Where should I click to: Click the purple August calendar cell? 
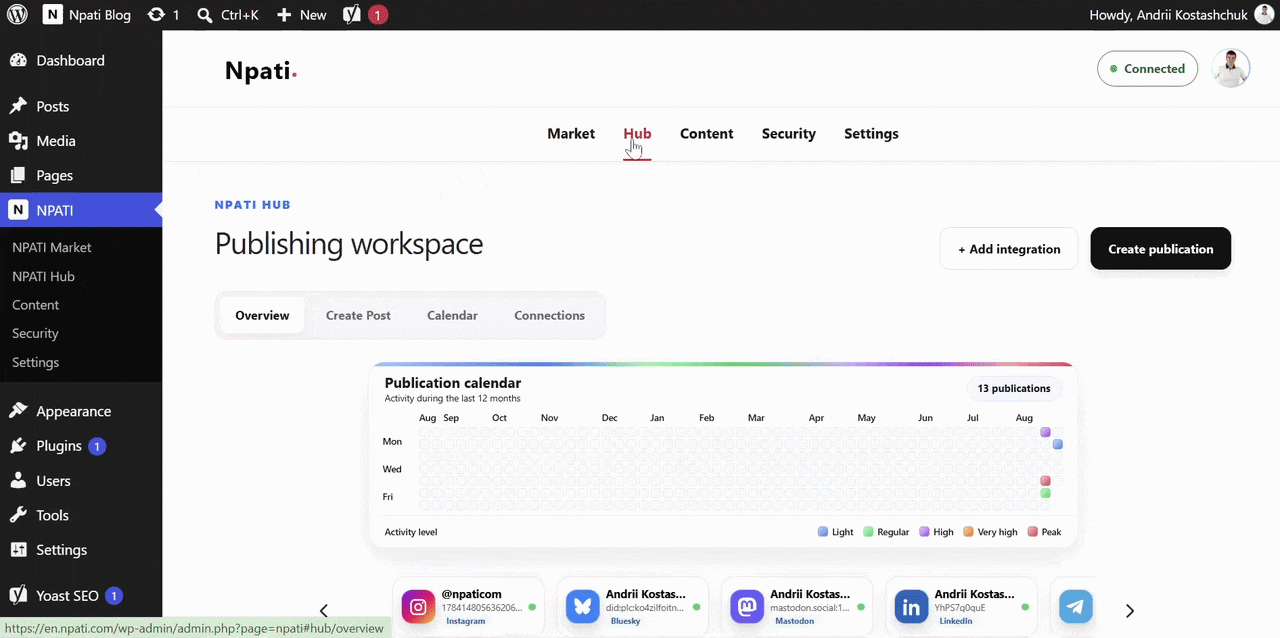tap(1045, 432)
